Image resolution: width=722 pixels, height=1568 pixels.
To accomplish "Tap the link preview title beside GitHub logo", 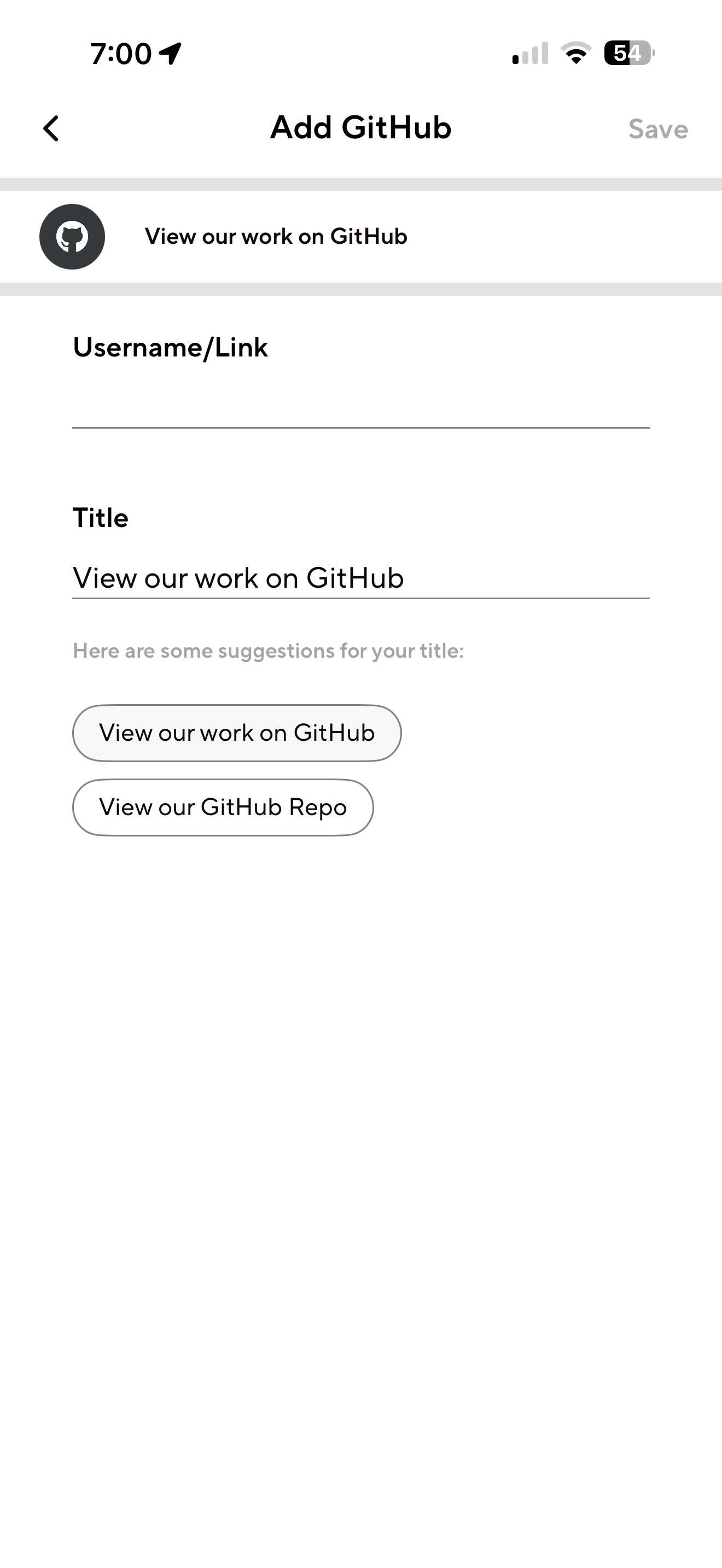I will point(276,236).
